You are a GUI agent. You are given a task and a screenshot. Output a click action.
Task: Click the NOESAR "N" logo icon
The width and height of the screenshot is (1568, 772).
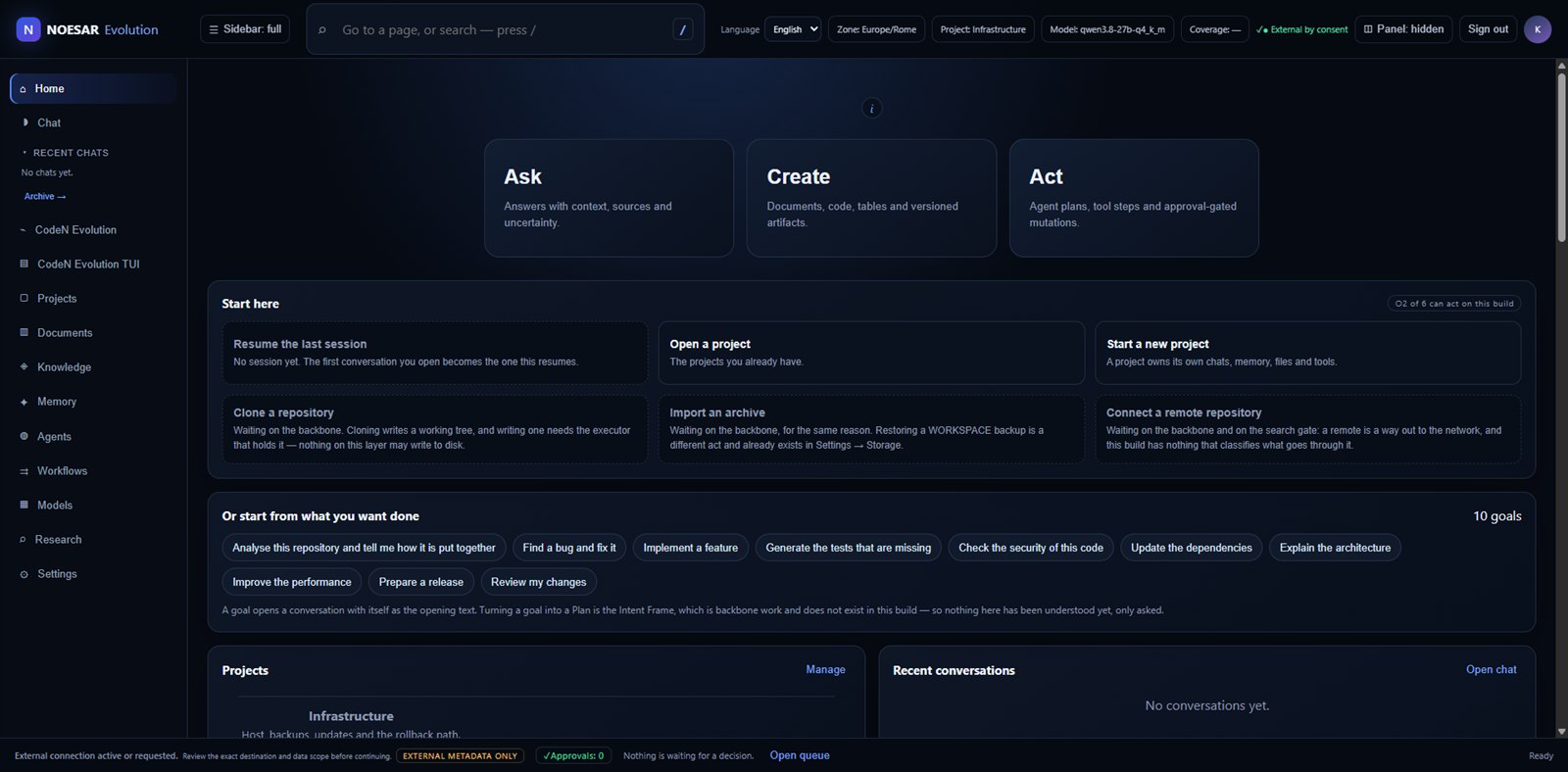click(x=28, y=29)
